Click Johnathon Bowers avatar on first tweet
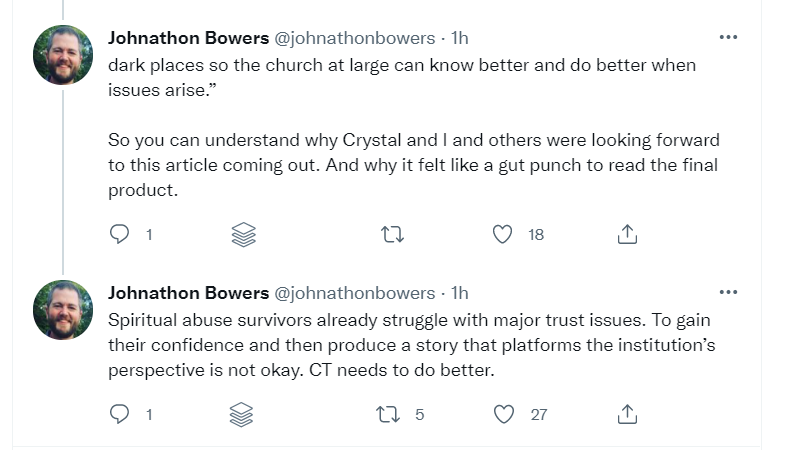Viewport: 788px width, 450px height. pyautogui.click(x=63, y=55)
